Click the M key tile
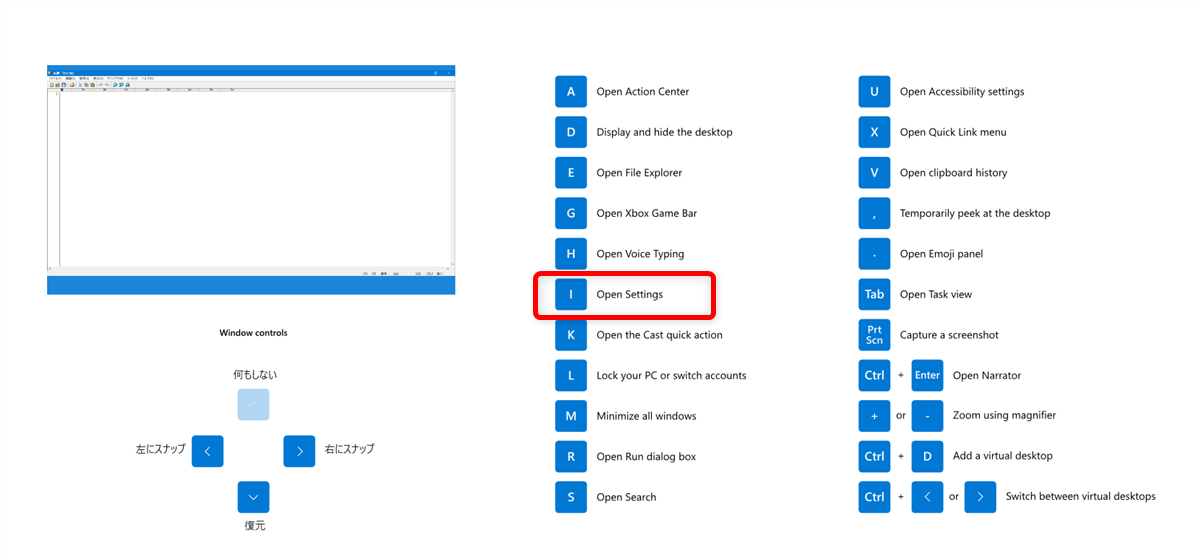 [571, 416]
